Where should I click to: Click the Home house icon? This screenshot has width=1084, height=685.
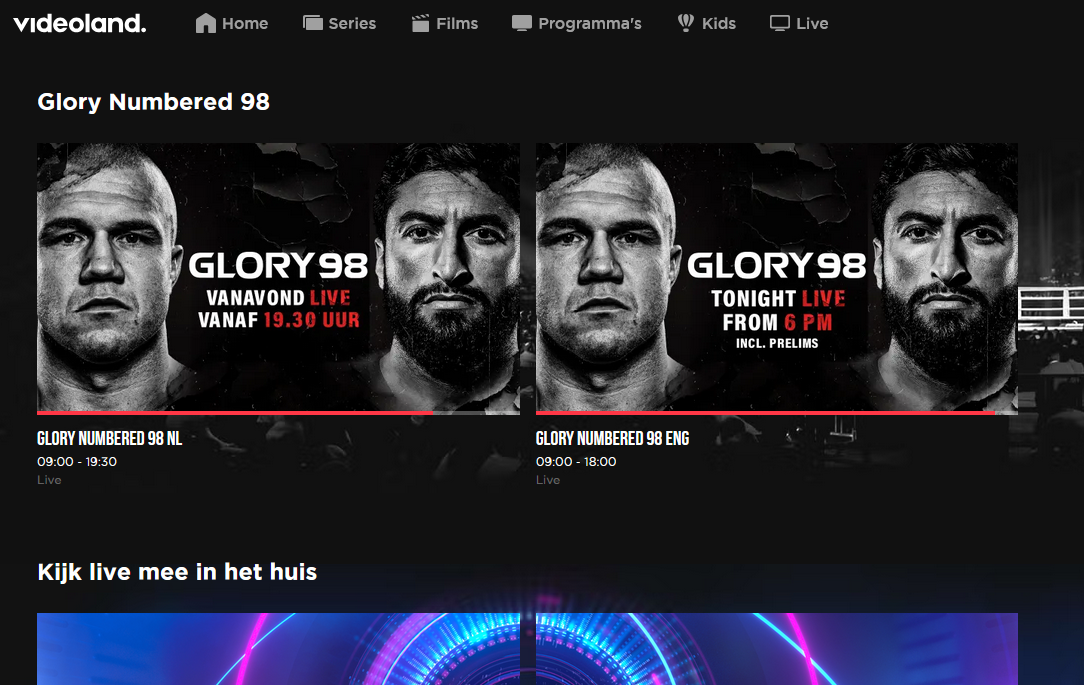click(x=205, y=24)
